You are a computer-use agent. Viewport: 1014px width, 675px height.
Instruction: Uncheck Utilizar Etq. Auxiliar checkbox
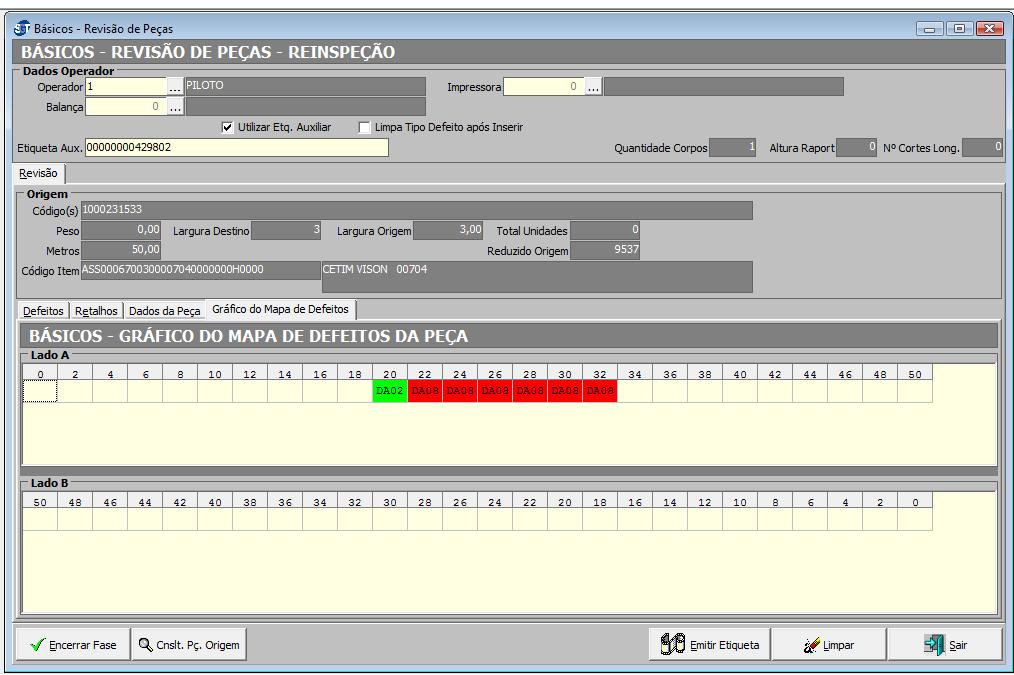pos(227,127)
